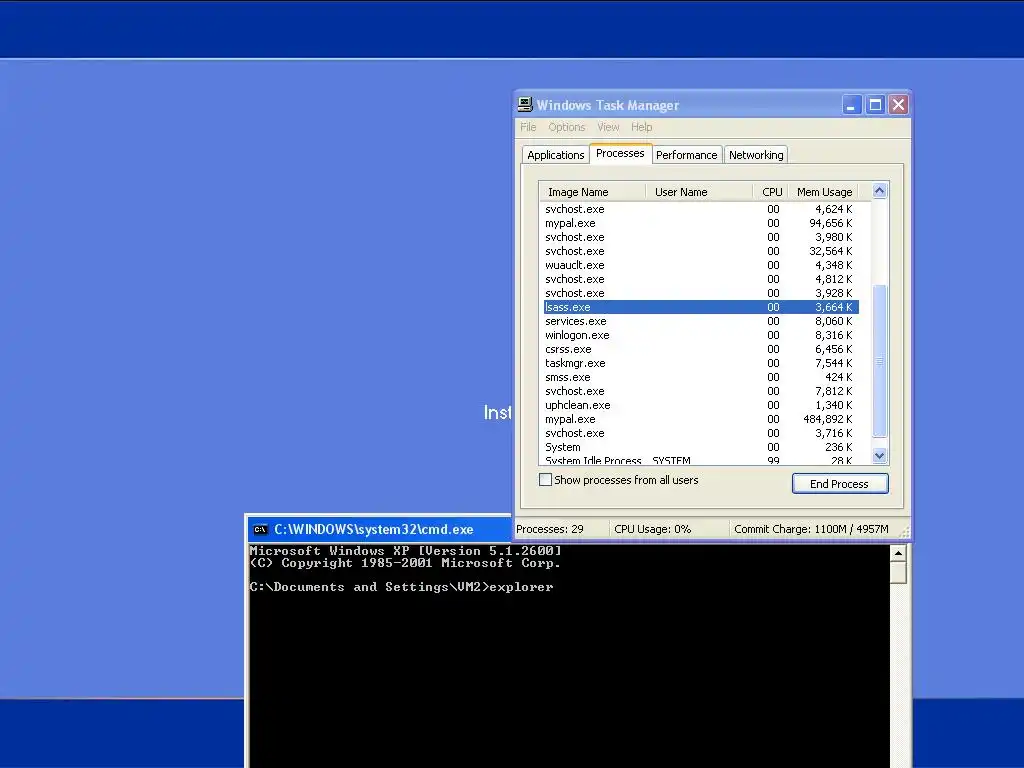
Task: Click the Task Manager title bar icon
Action: tap(524, 104)
